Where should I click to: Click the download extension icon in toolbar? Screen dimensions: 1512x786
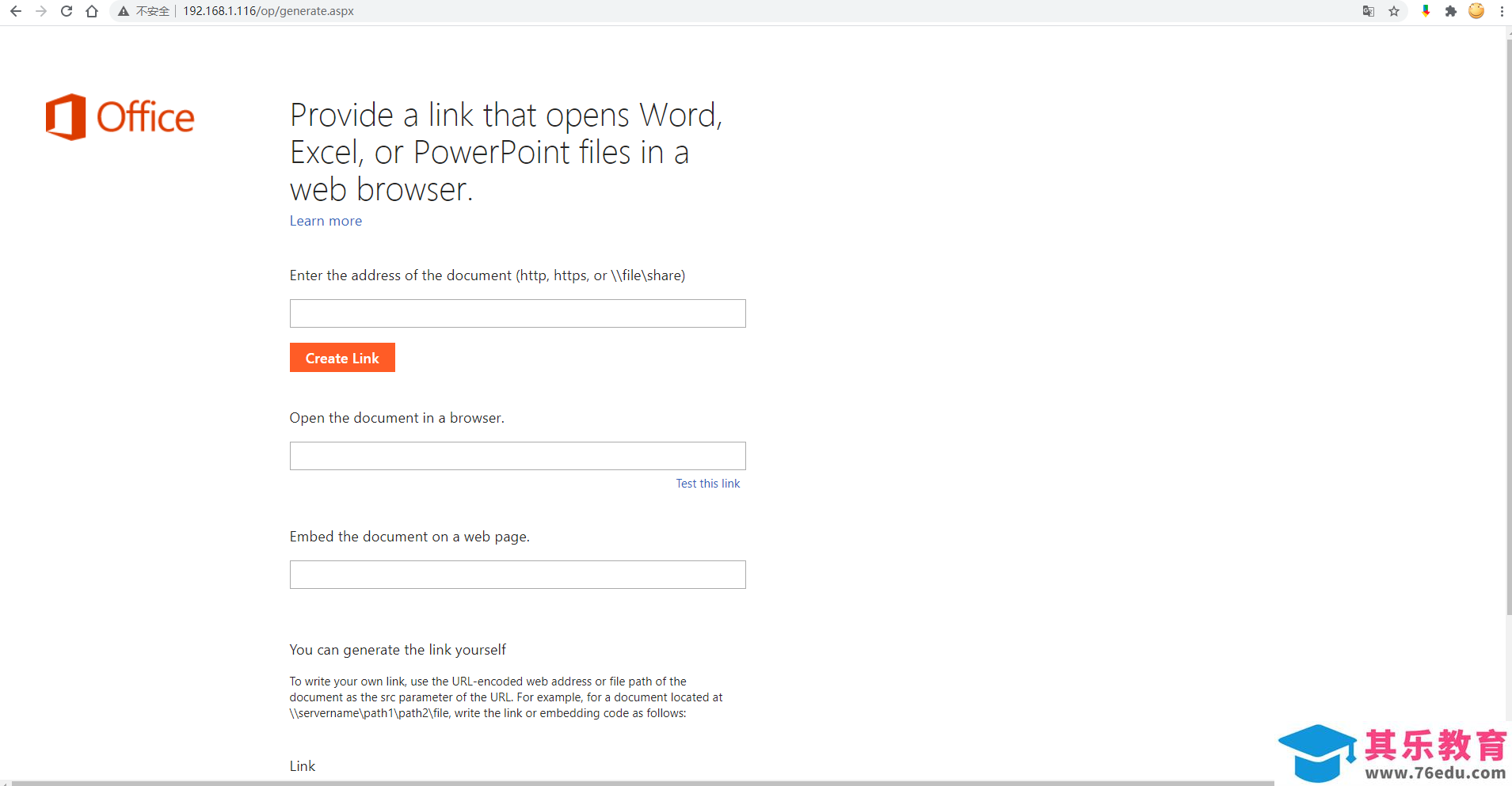point(1426,11)
